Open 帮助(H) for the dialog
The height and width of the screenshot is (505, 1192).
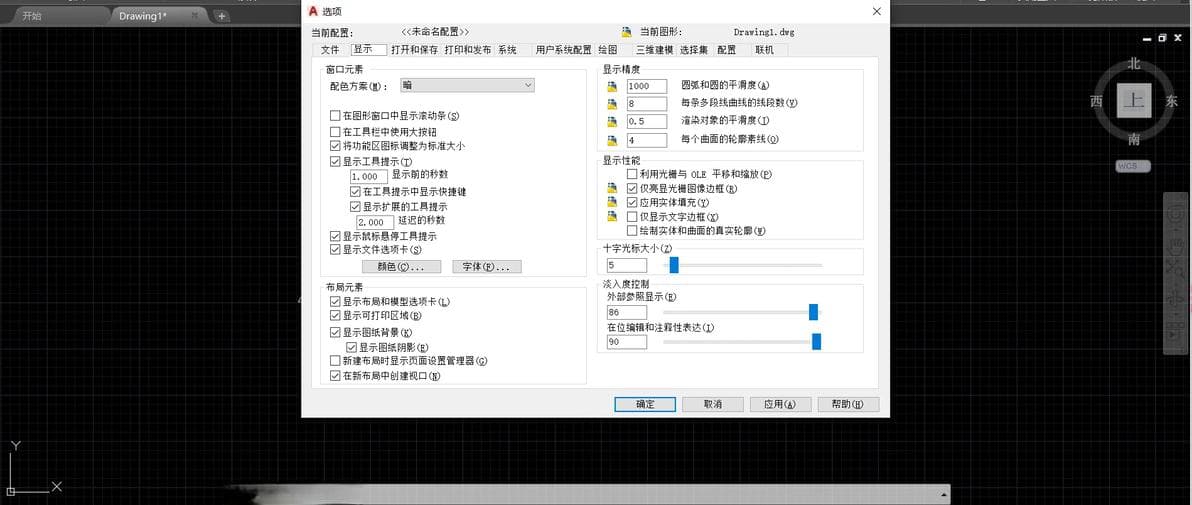click(848, 405)
